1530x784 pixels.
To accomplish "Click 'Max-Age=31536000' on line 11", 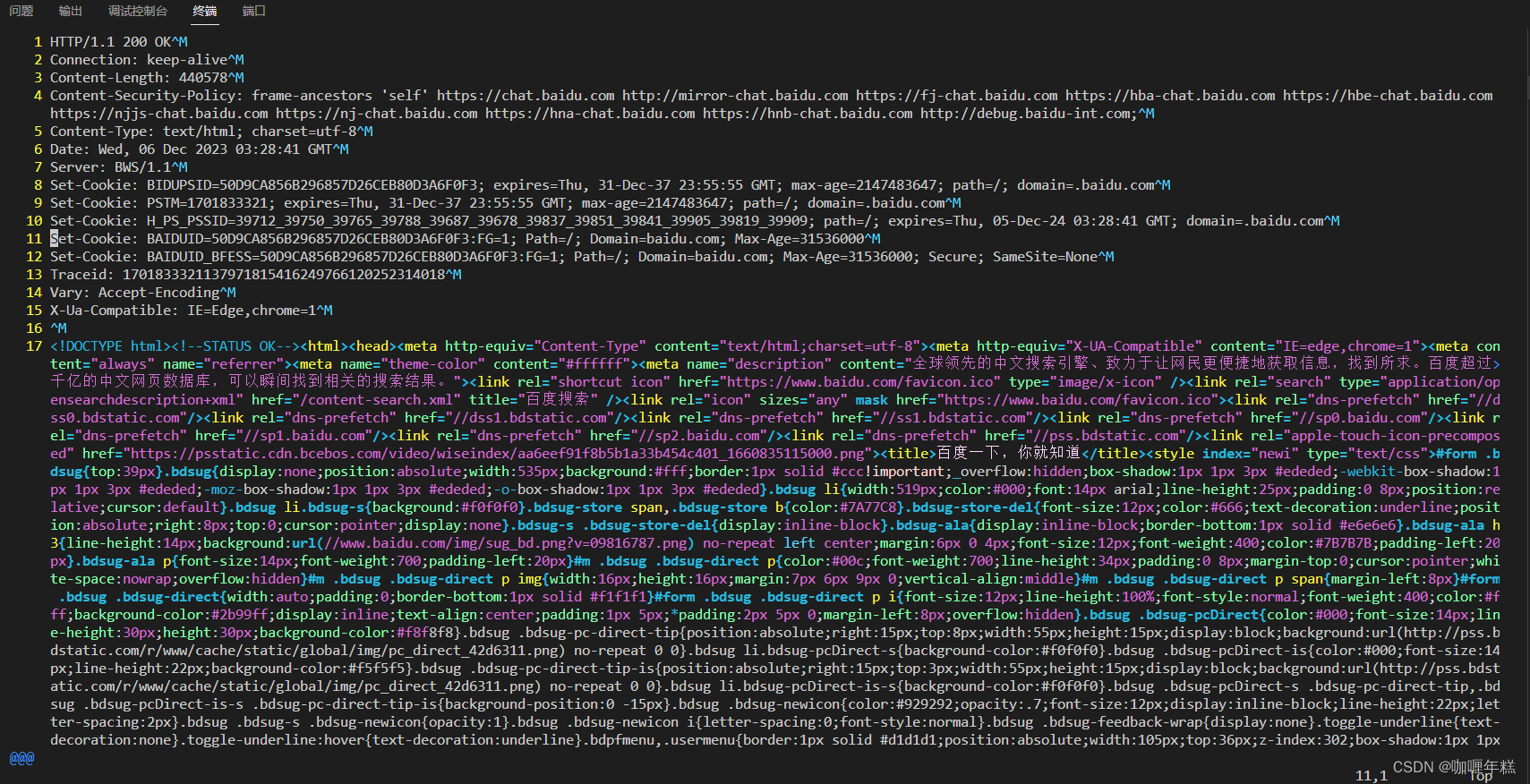I will coord(799,239).
